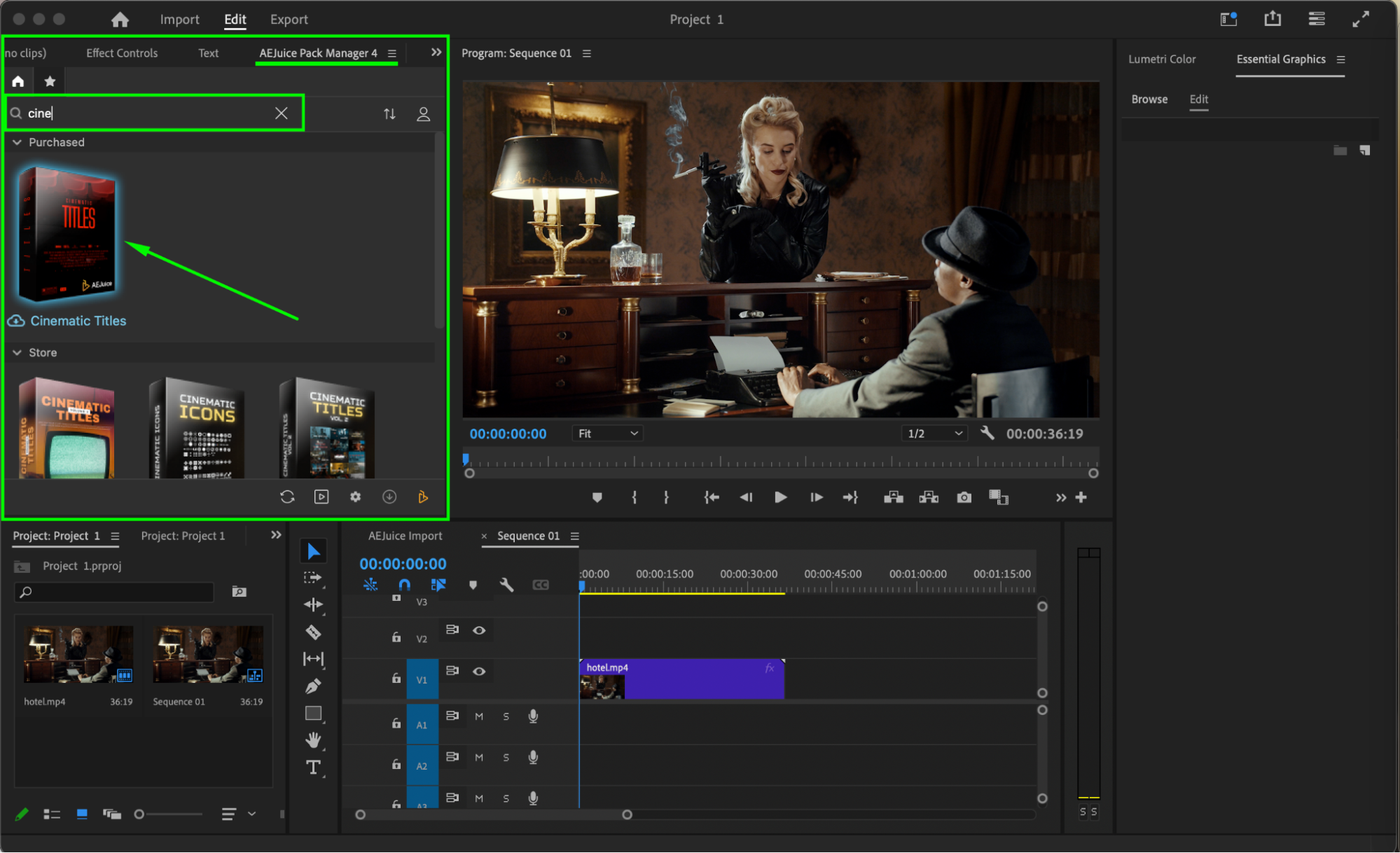Image resolution: width=1400 pixels, height=853 pixels.
Task: Toggle the V1 track eye visibility
Action: [x=479, y=671]
